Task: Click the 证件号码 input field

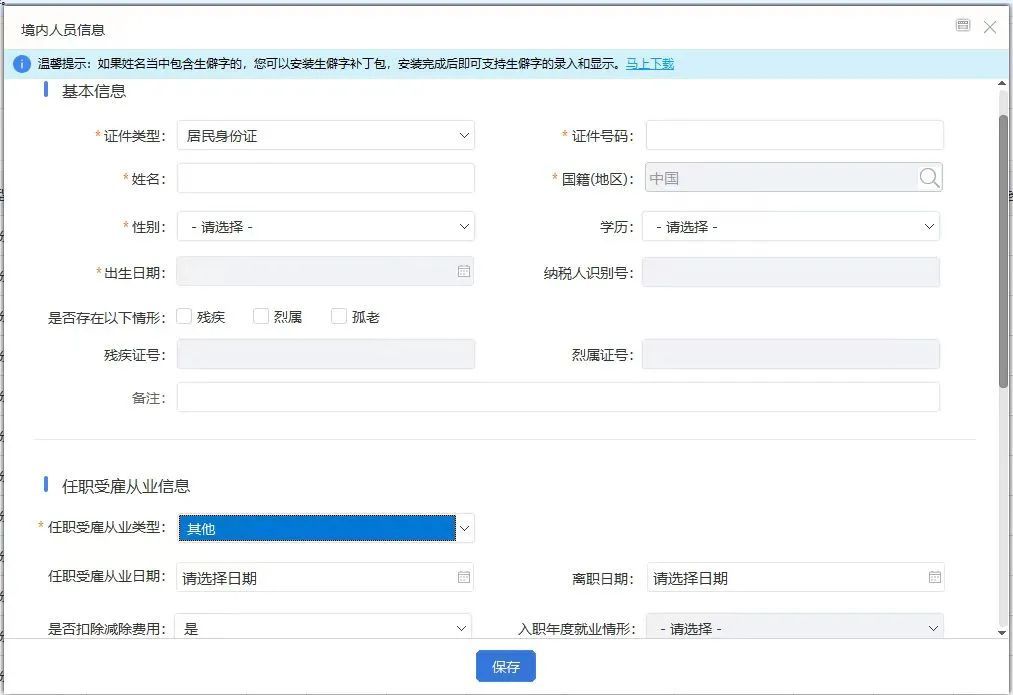Action: coord(795,136)
